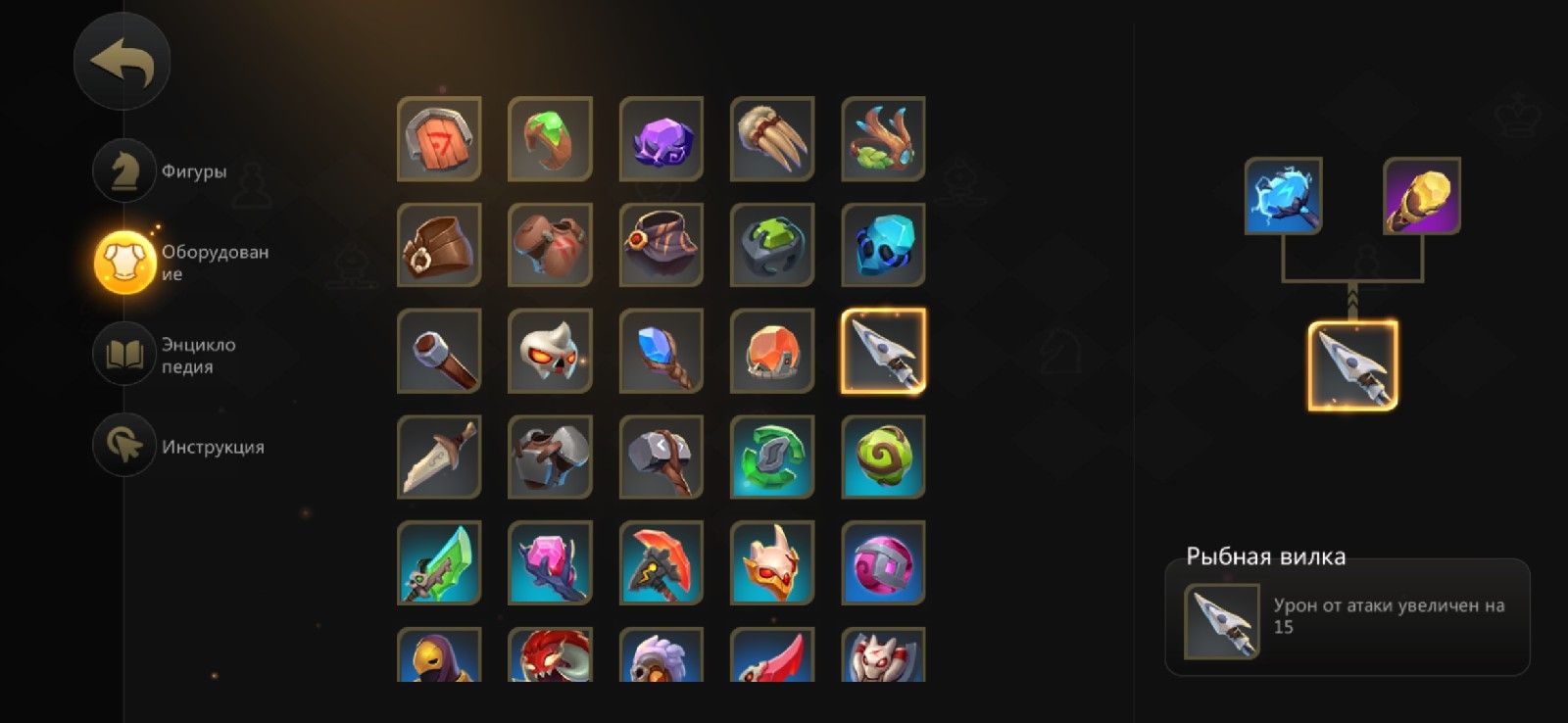
Task: Select the highlighted fish fork result item
Action: [x=1353, y=365]
